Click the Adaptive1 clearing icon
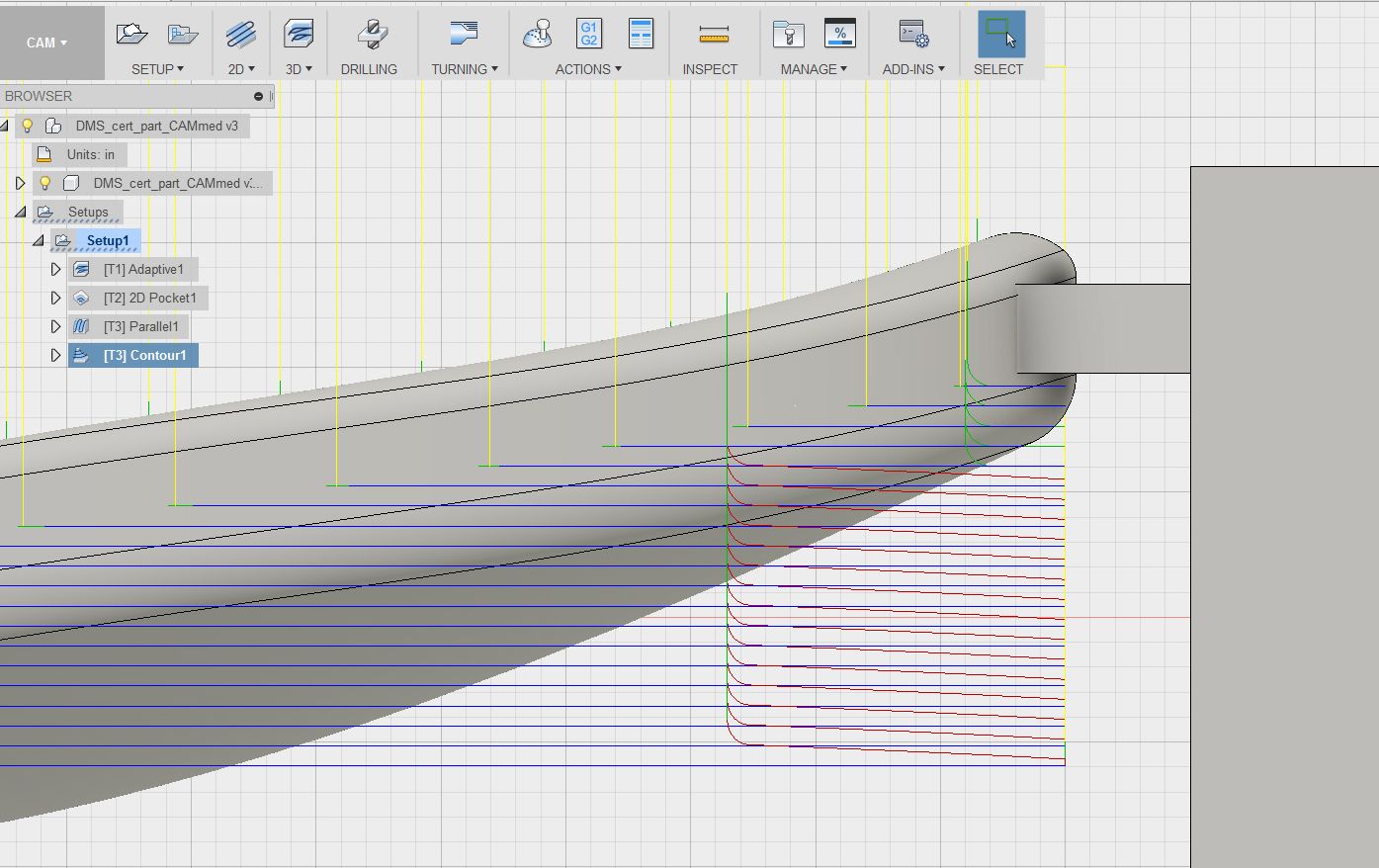Viewport: 1379px width, 868px height. (x=81, y=269)
